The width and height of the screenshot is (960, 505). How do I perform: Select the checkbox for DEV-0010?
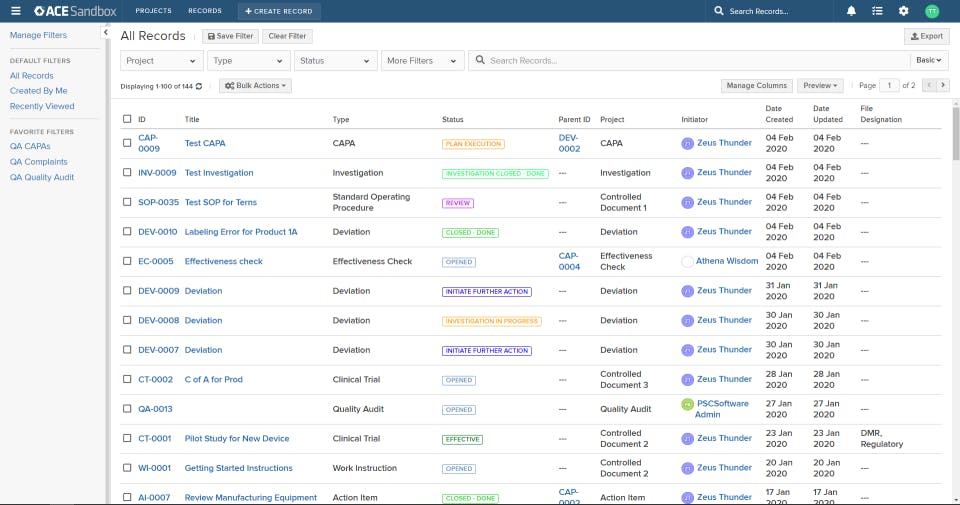tap(127, 232)
